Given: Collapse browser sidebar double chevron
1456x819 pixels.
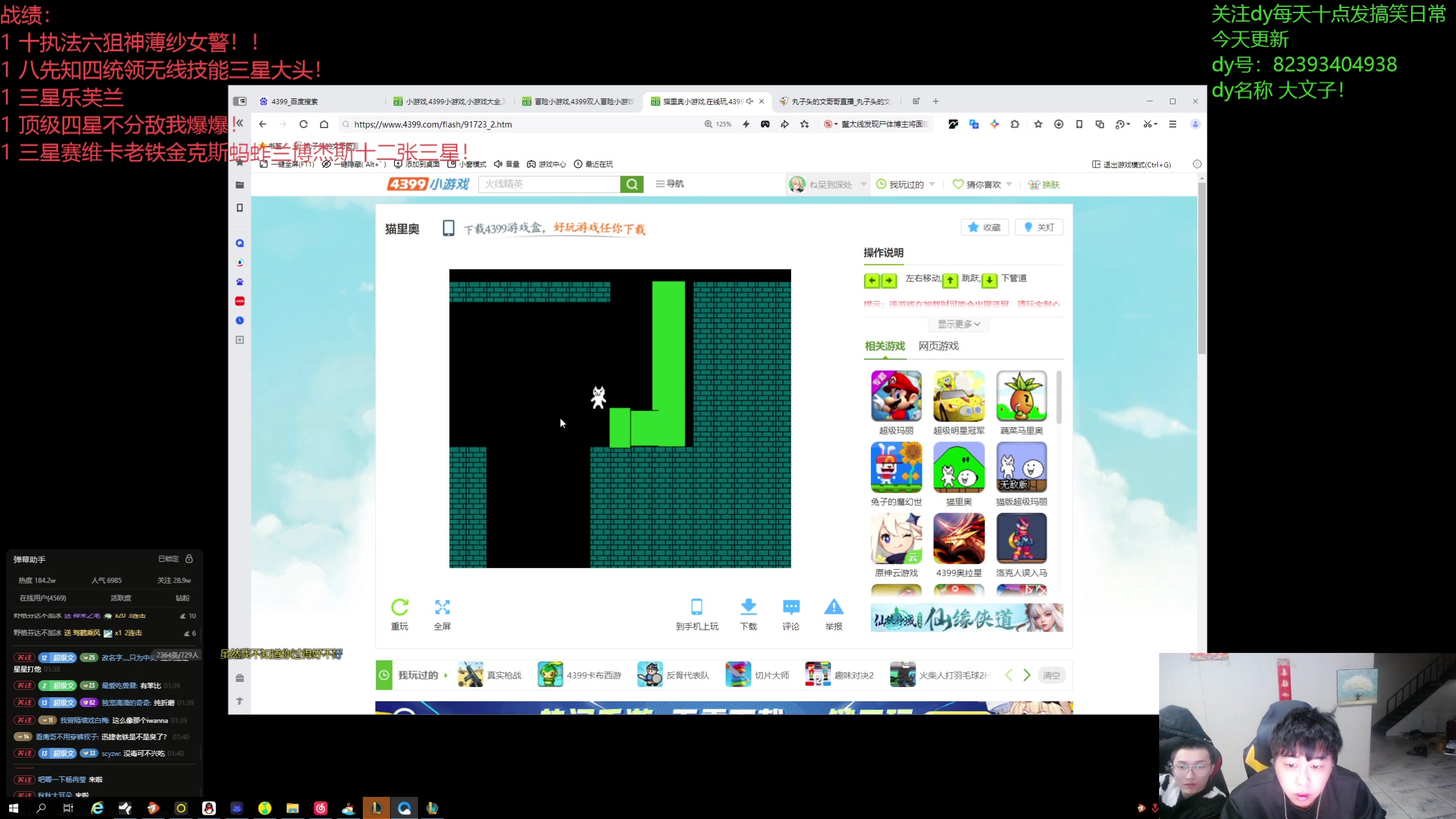Looking at the screenshot, I should [239, 123].
